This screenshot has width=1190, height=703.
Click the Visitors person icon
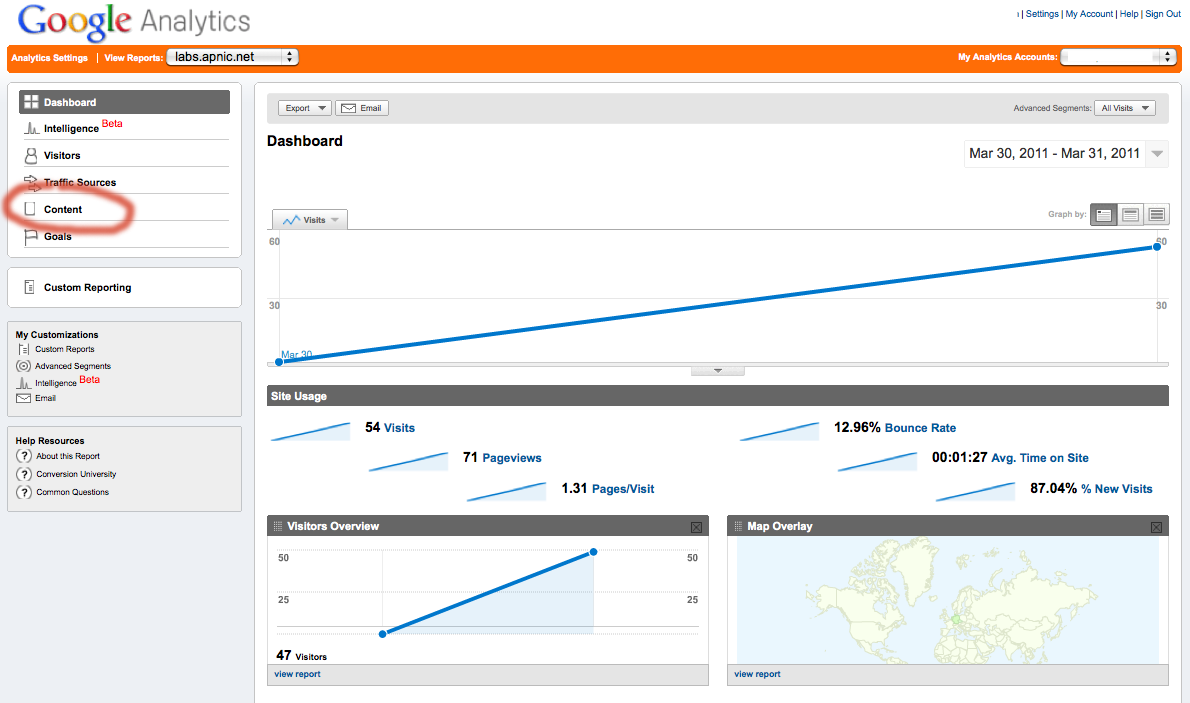[31, 156]
